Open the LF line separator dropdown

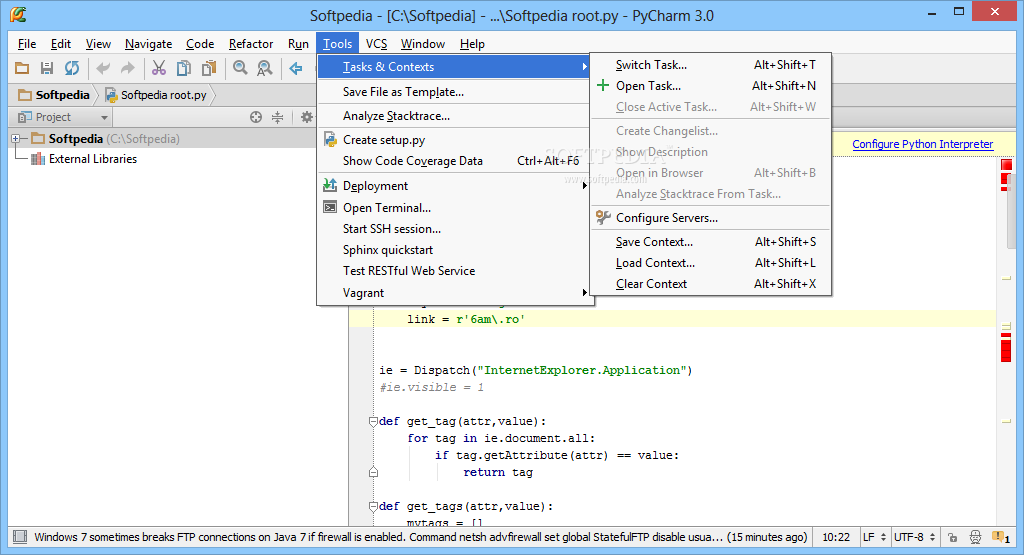pos(874,537)
